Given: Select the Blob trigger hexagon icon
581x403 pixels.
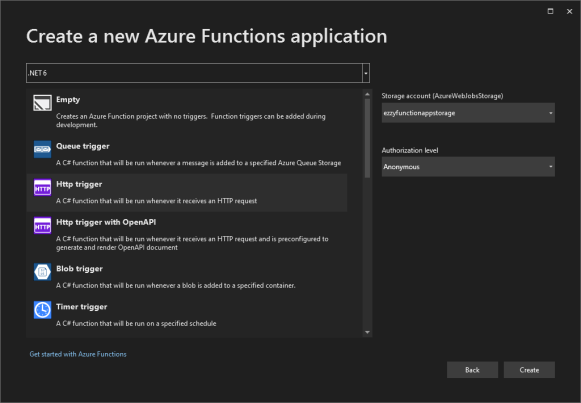Looking at the screenshot, I should [42, 272].
